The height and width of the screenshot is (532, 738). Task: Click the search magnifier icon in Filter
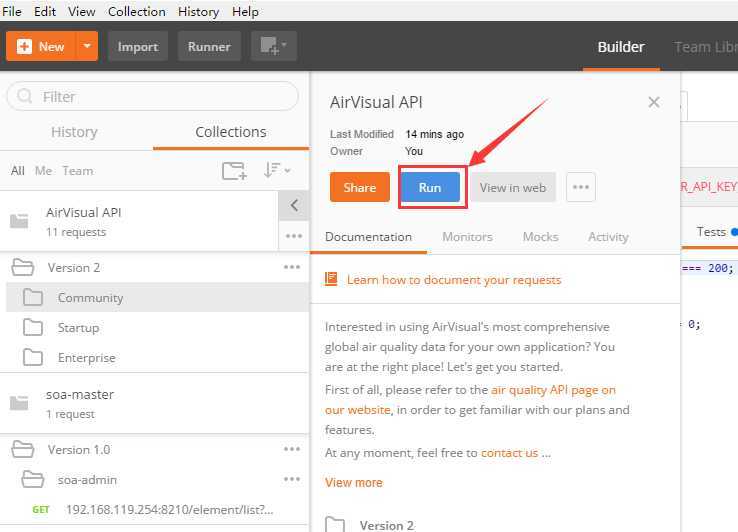click(x=24, y=96)
